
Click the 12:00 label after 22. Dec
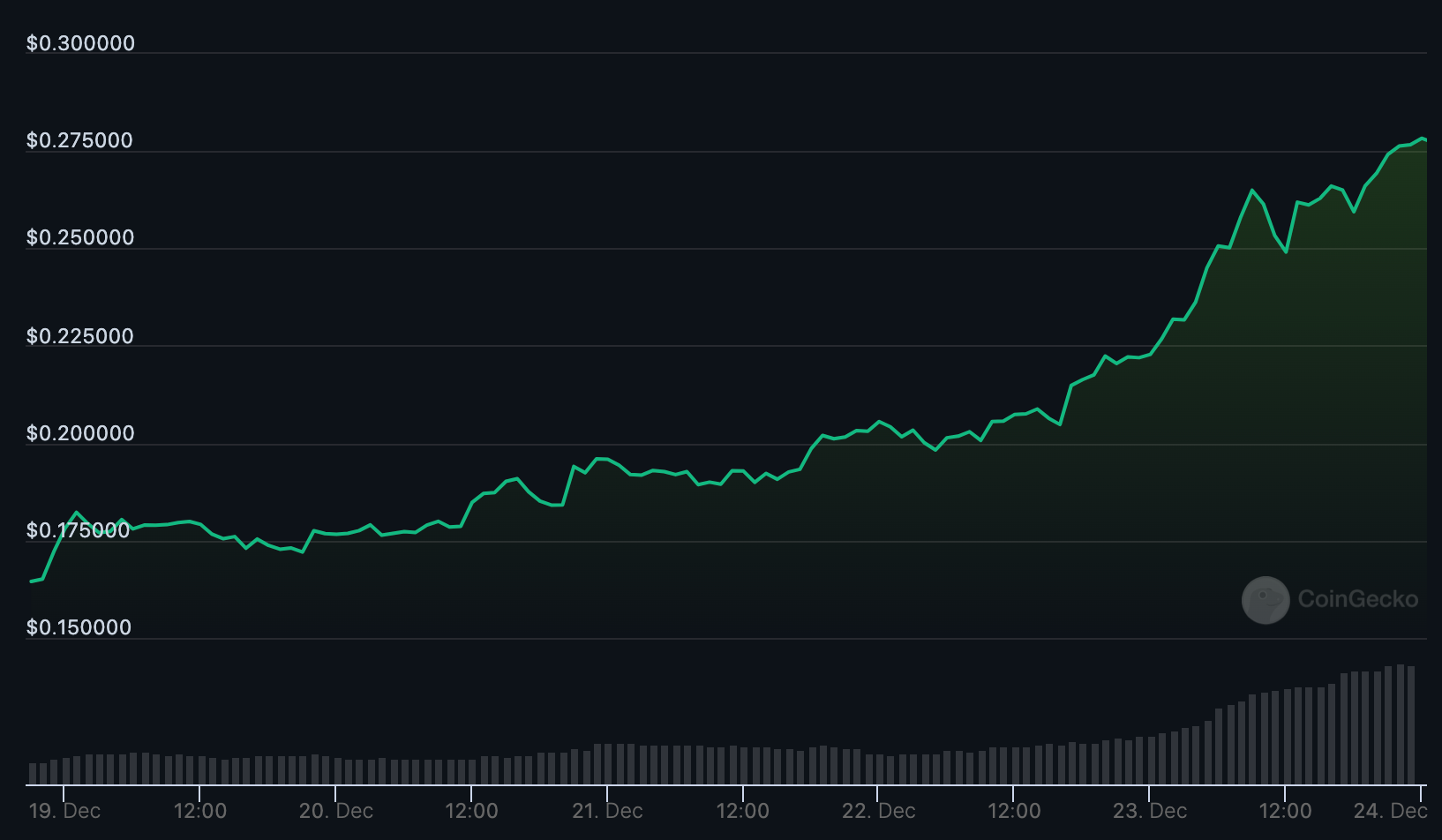(1014, 811)
